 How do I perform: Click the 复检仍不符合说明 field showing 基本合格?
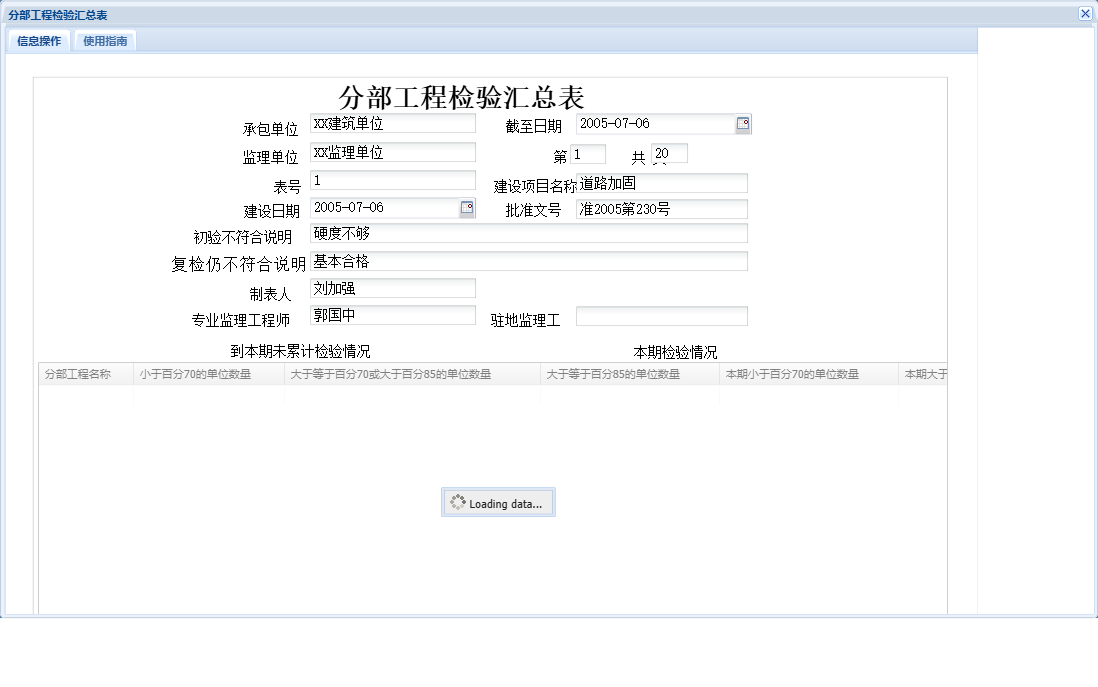click(527, 261)
